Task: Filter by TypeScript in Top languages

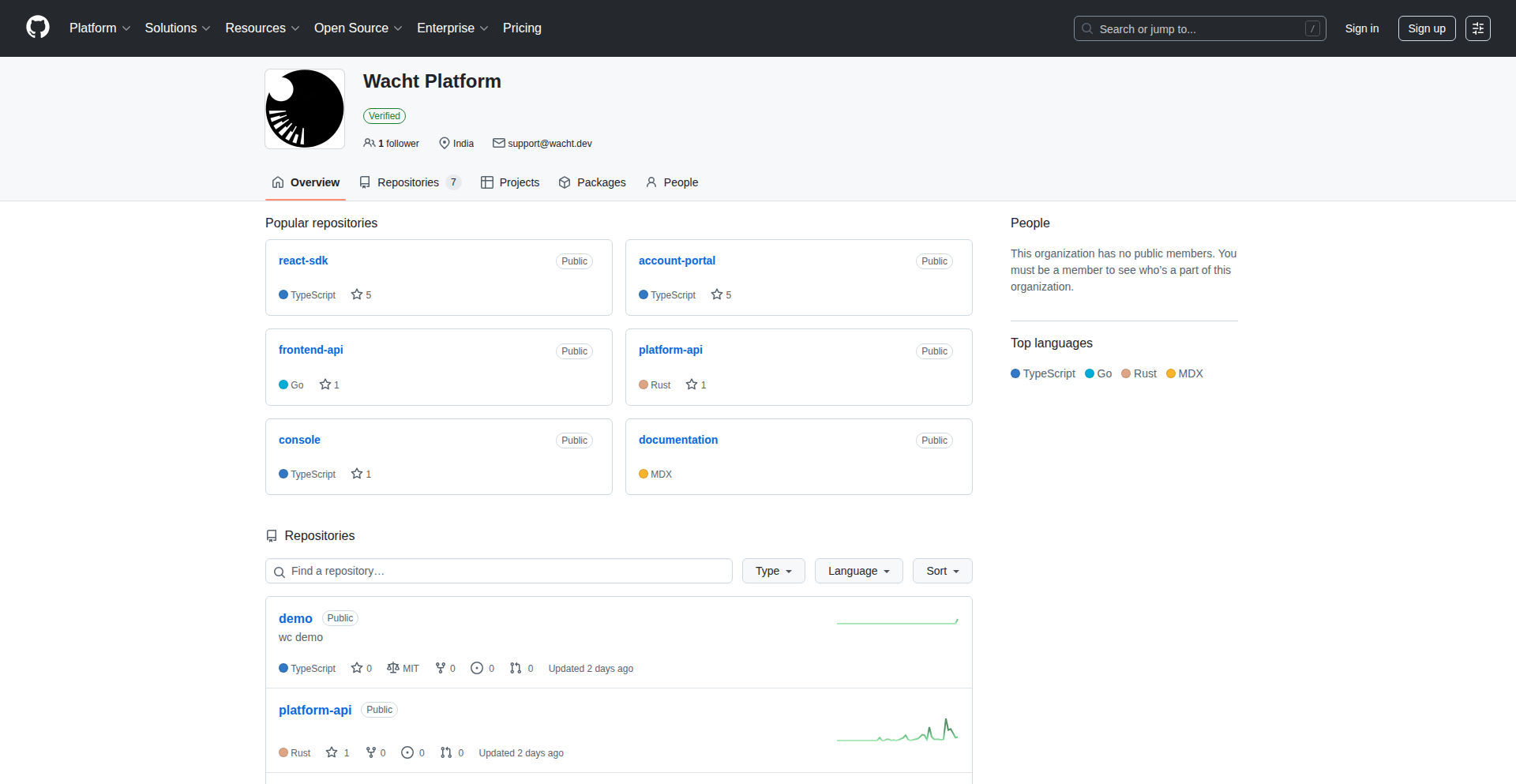Action: point(1043,373)
